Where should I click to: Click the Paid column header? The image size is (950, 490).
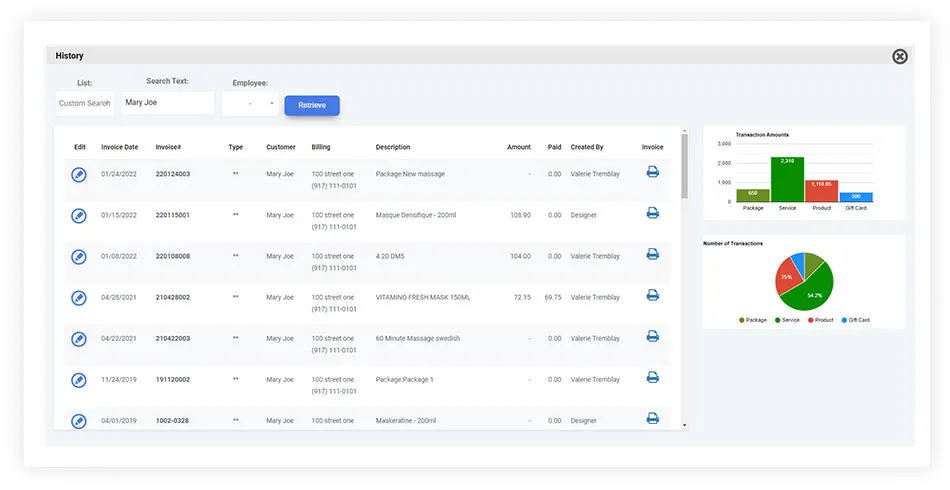click(554, 147)
